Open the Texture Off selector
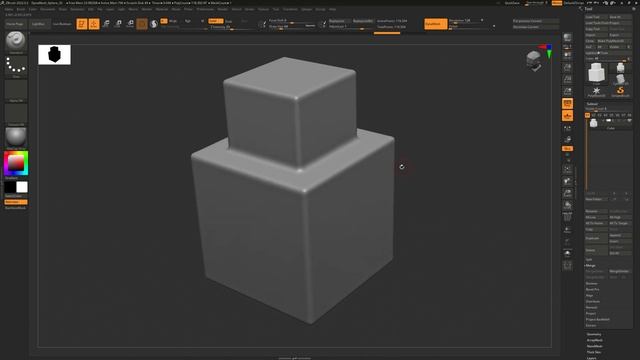Image resolution: width=640 pixels, height=360 pixels. (16, 114)
